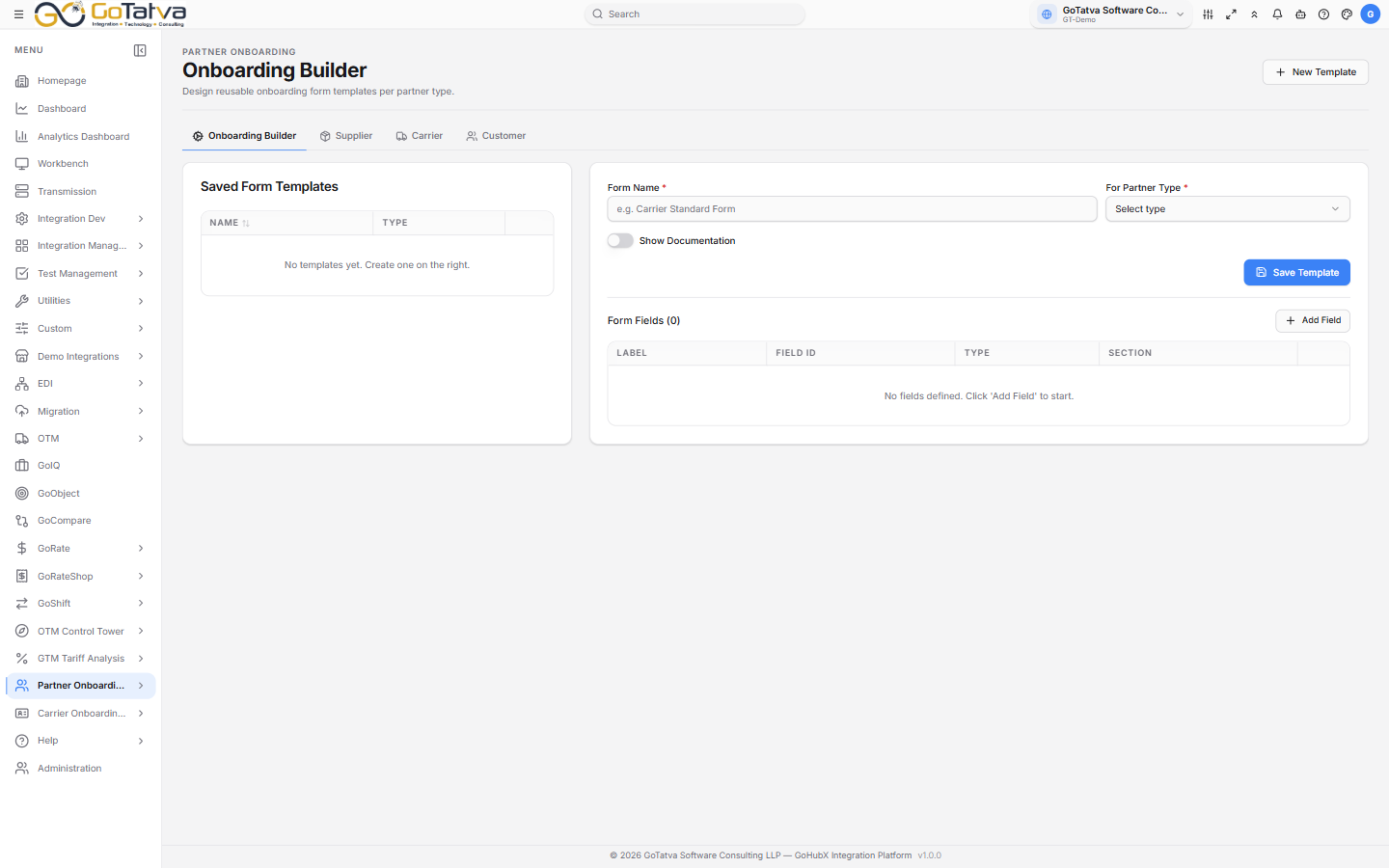Toggle fullscreen expand icon
Screen dimensions: 1389x868
click(1231, 14)
